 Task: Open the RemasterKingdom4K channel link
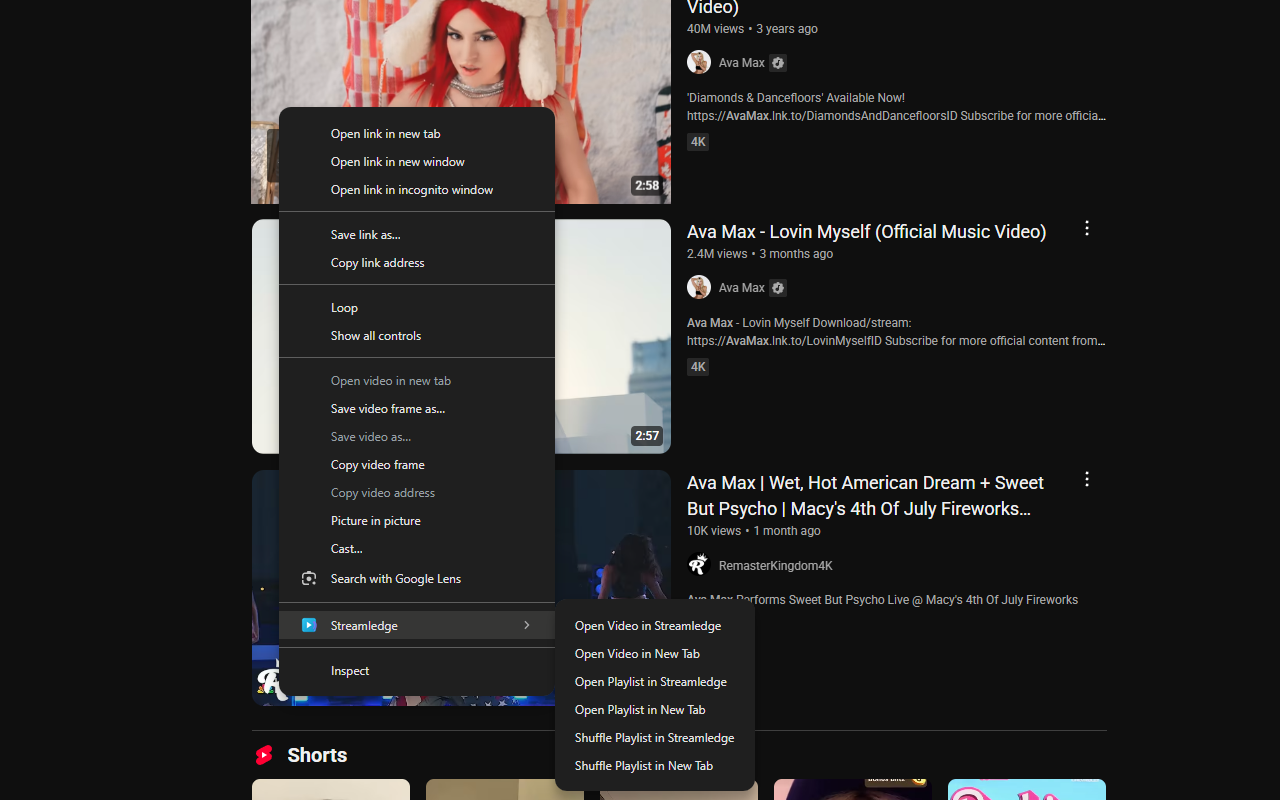tap(776, 566)
